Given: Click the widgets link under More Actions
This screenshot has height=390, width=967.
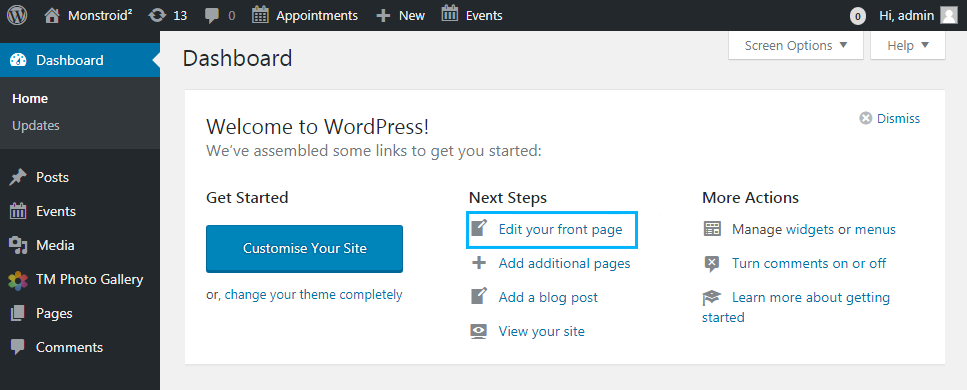Looking at the screenshot, I should (x=810, y=230).
